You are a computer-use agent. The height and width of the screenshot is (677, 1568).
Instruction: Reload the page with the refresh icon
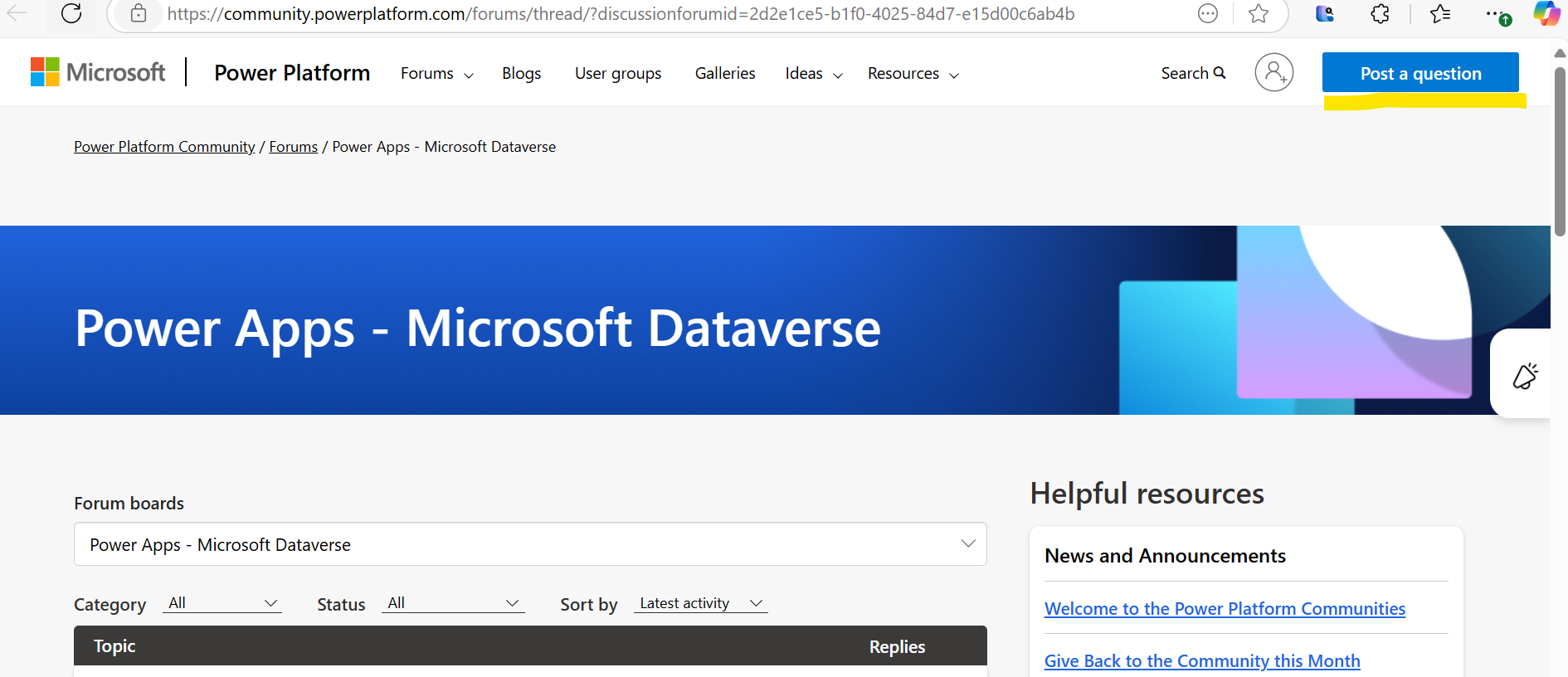tap(71, 13)
